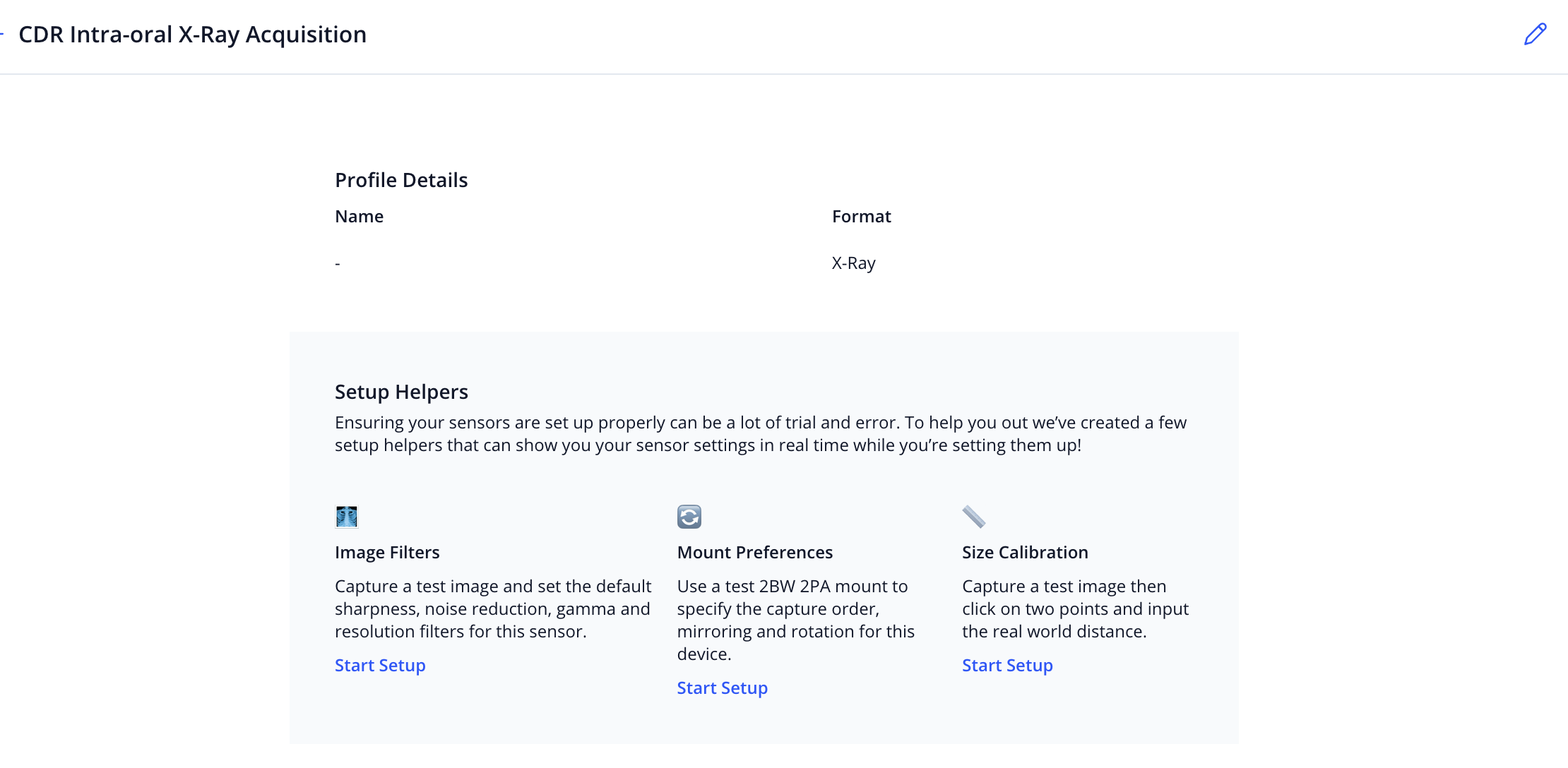Click the 'Use a test 2BW 2PA mount' description

(x=796, y=620)
